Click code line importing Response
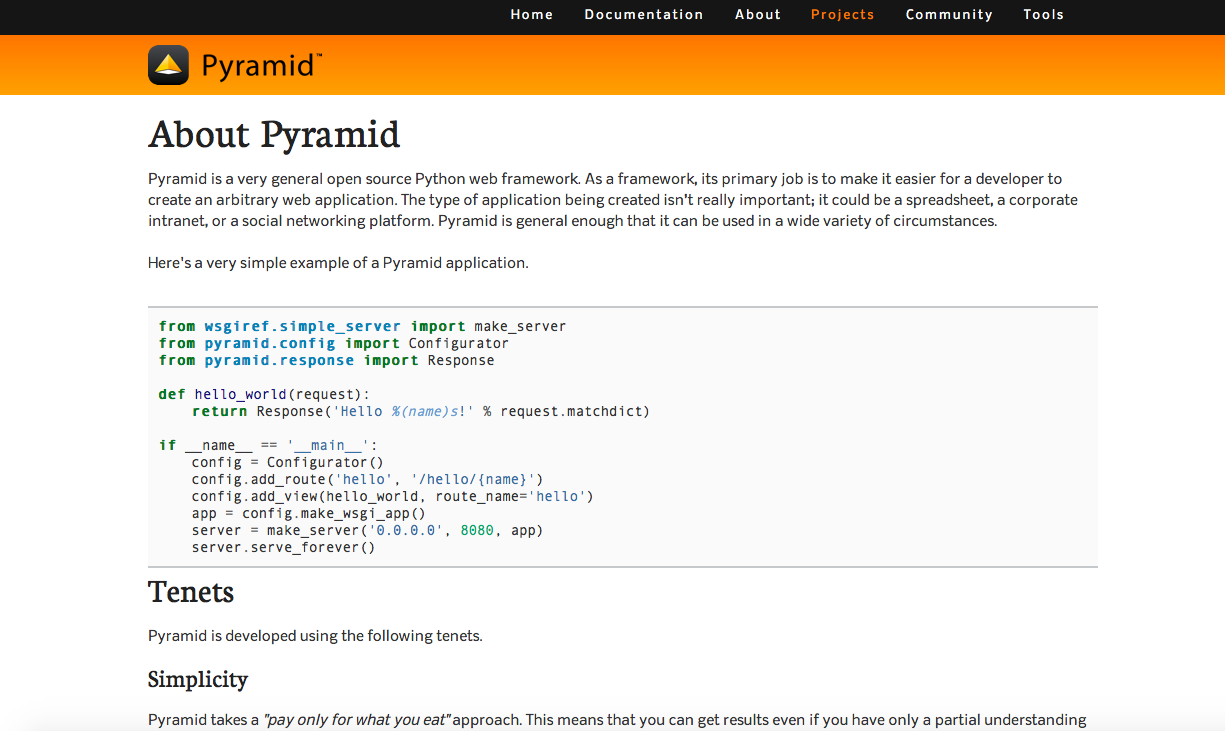The width and height of the screenshot is (1225, 731). point(326,360)
